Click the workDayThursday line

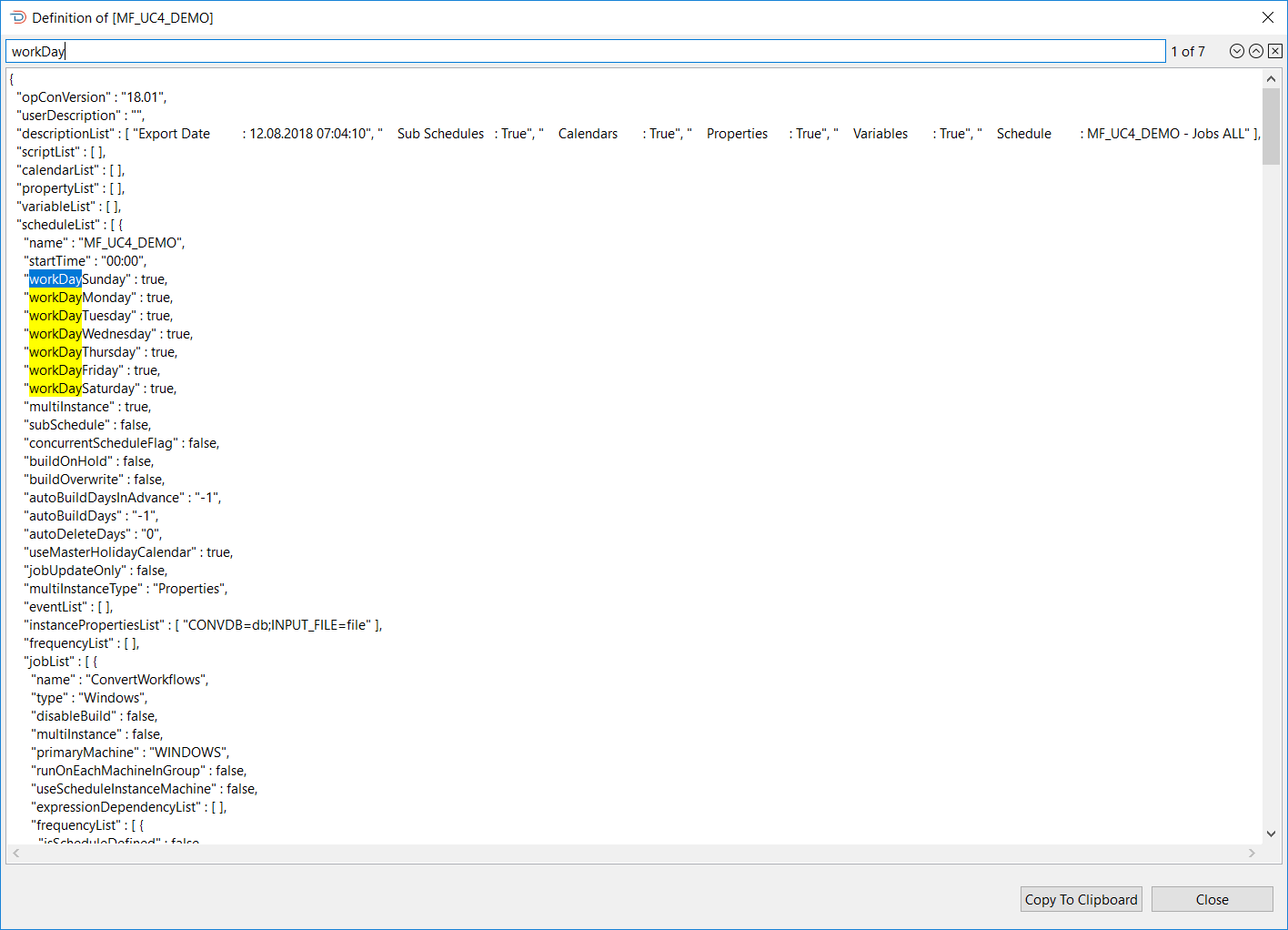click(101, 352)
